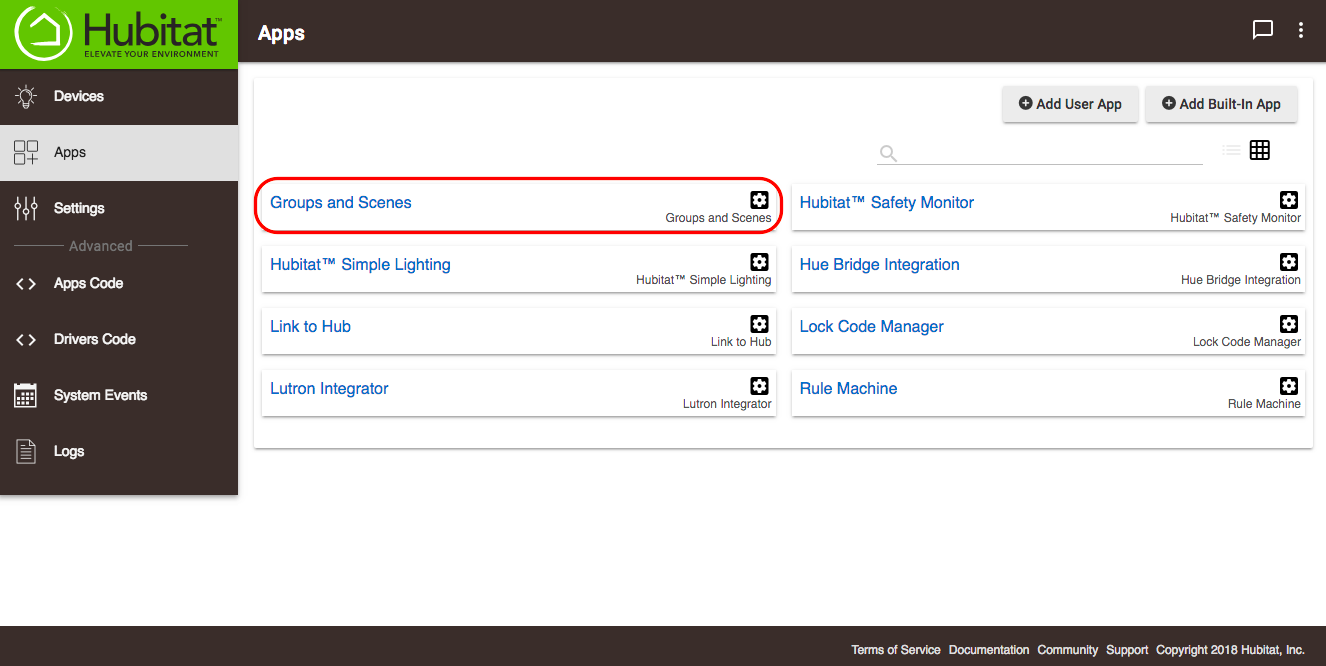Image resolution: width=1326 pixels, height=666 pixels.
Task: Click the Hubitat logo
Action: pos(118,34)
